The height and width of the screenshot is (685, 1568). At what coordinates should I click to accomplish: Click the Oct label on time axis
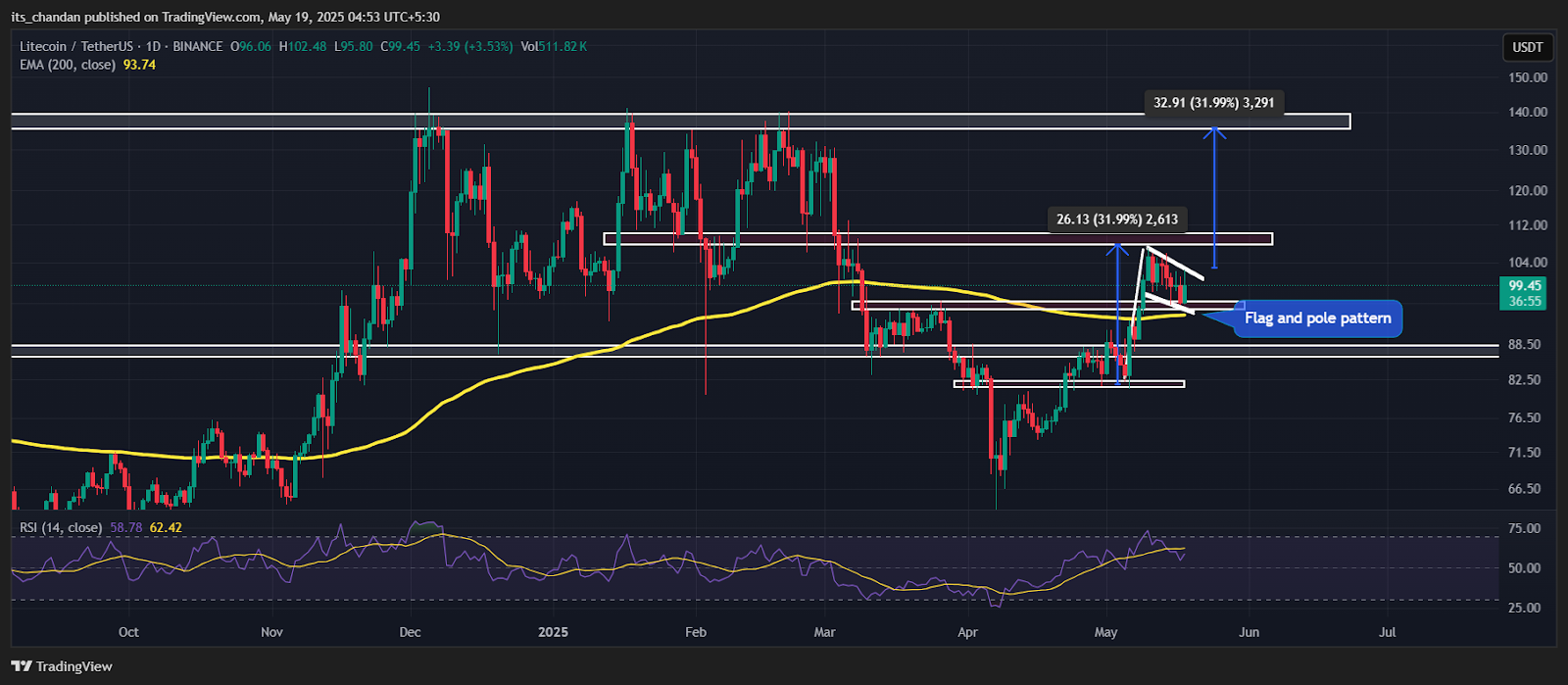coord(128,632)
